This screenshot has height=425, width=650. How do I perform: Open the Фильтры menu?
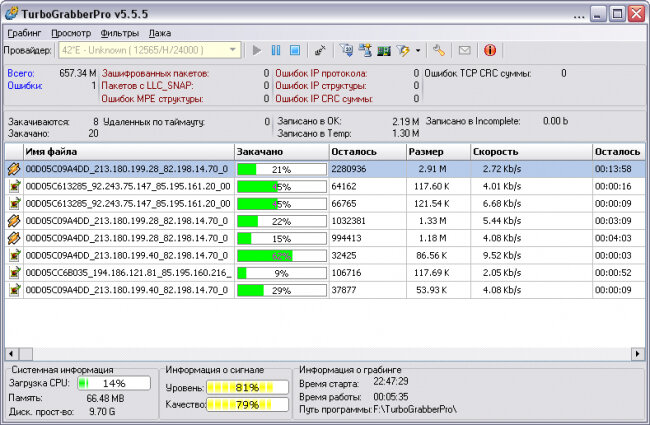119,33
